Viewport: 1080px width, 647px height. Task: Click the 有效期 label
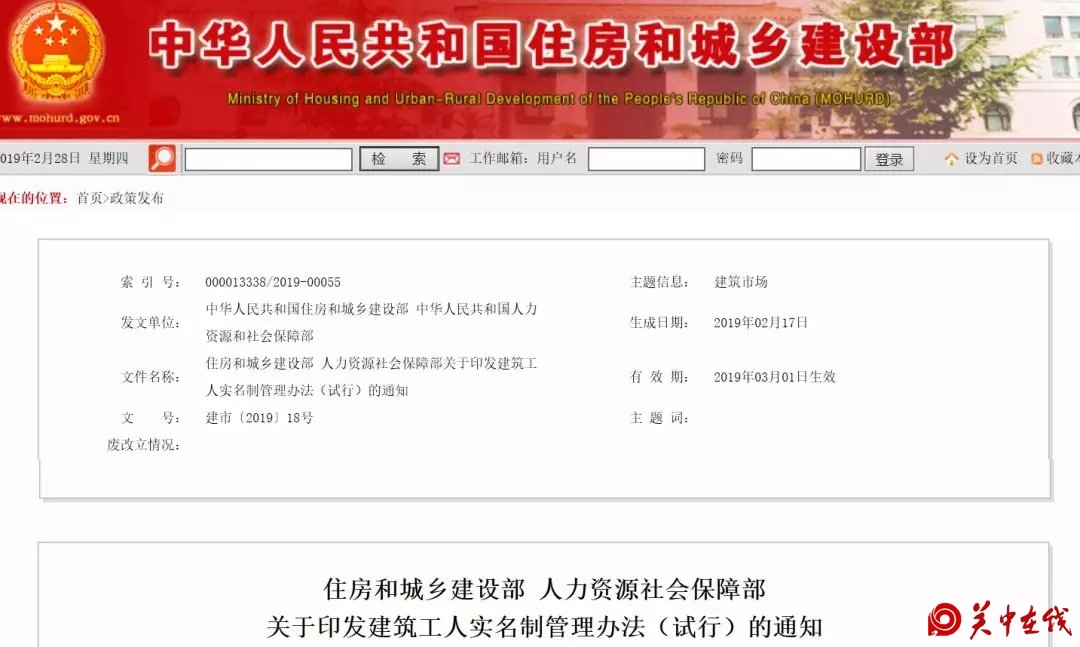pos(658,377)
